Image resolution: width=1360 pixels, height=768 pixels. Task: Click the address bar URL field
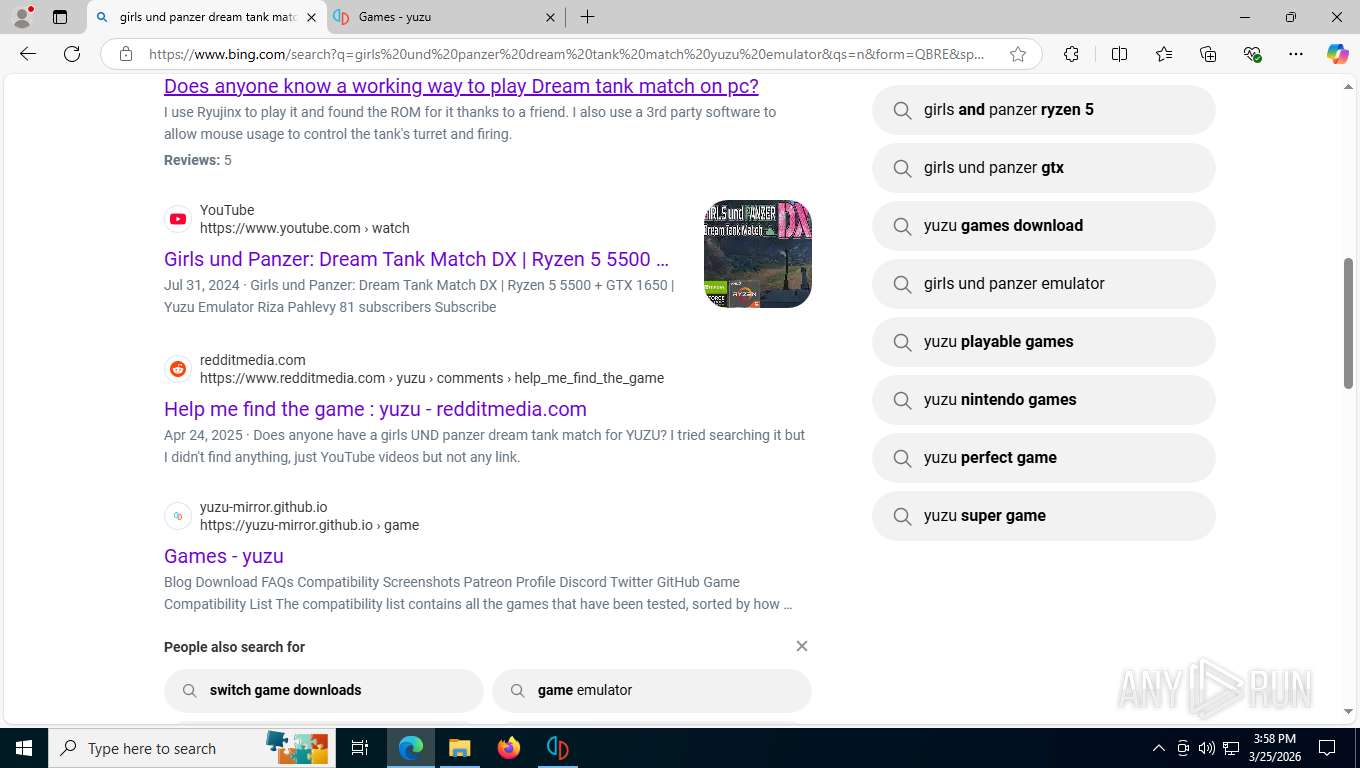(567, 54)
